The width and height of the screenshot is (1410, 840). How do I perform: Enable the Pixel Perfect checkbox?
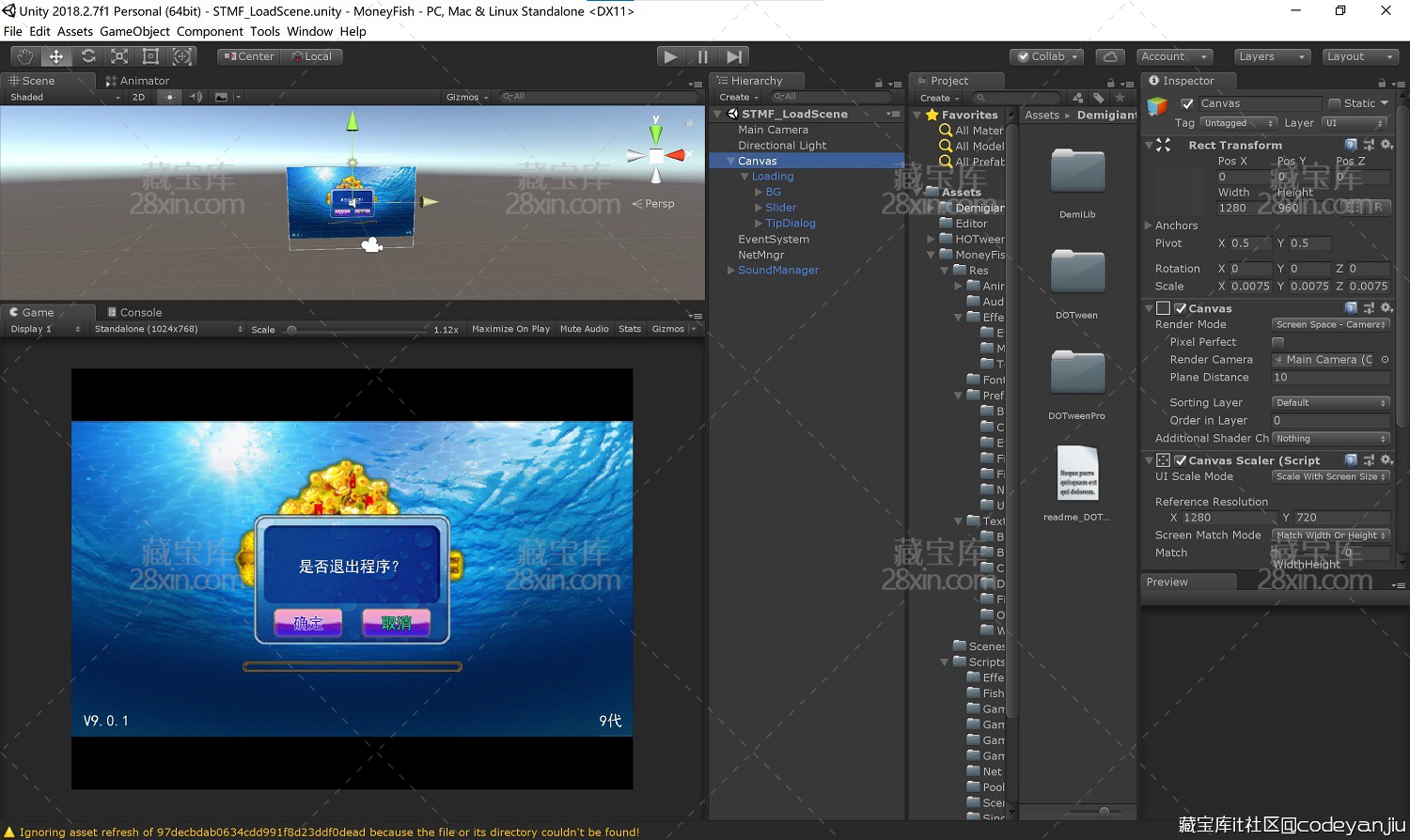click(x=1277, y=342)
